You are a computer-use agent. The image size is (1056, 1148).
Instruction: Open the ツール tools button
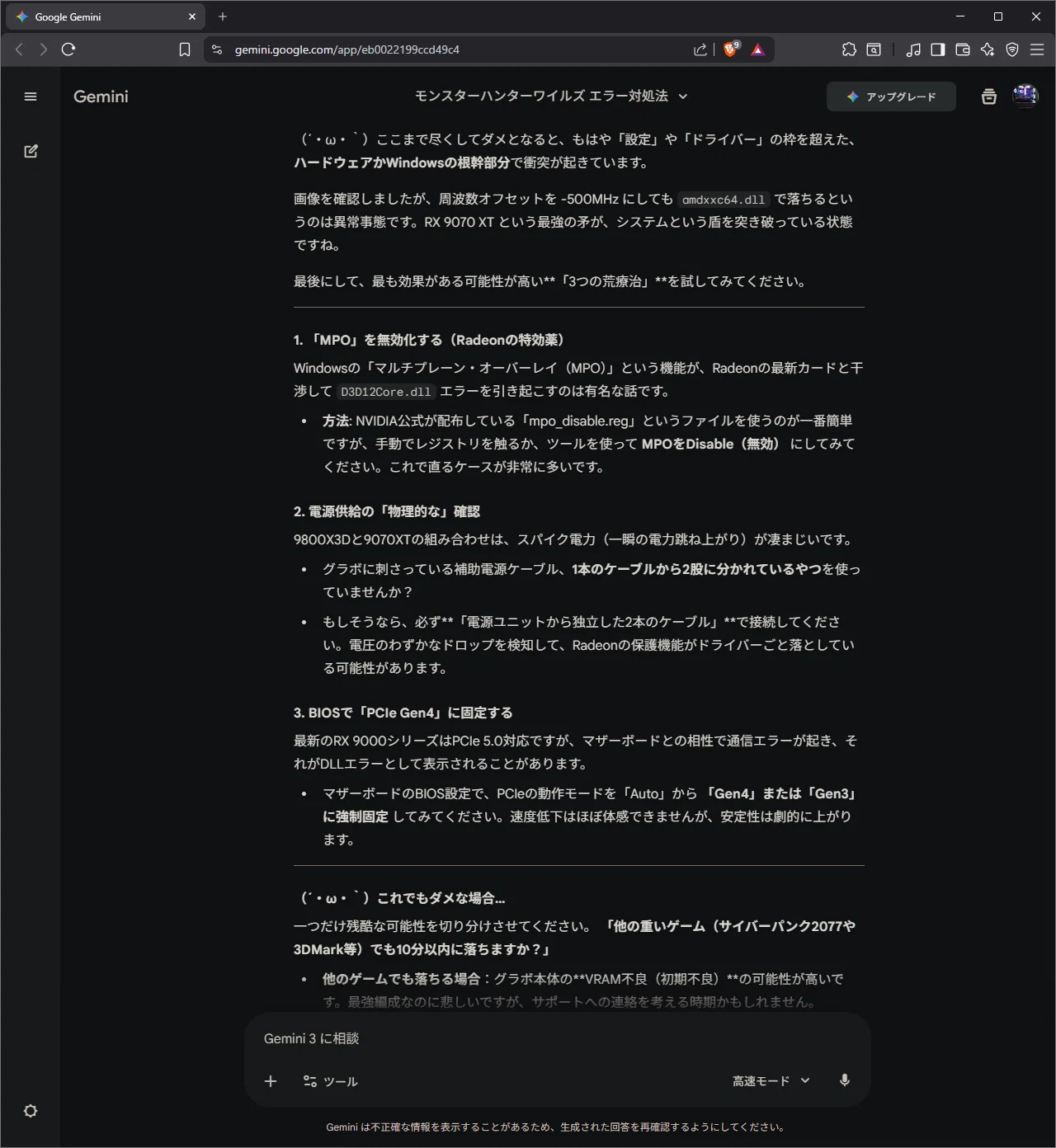(330, 1081)
